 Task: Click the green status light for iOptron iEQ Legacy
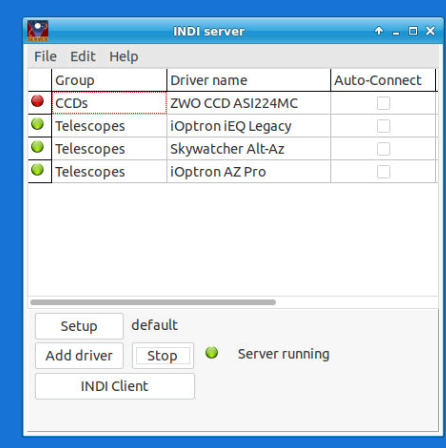tap(37, 124)
